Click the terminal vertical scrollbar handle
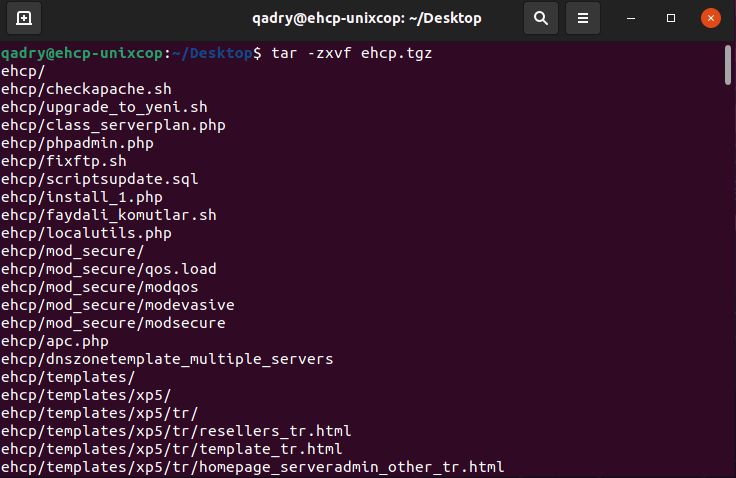The image size is (736, 478). pyautogui.click(x=728, y=65)
